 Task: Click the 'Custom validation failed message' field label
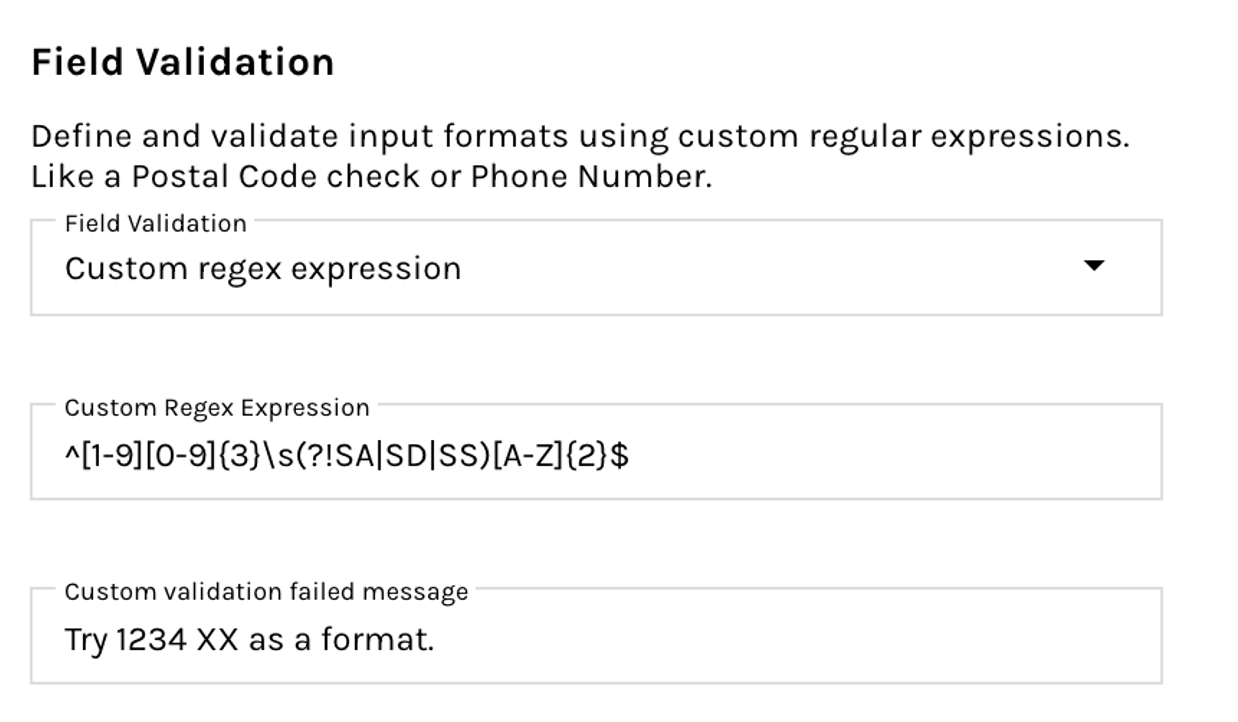tap(266, 592)
